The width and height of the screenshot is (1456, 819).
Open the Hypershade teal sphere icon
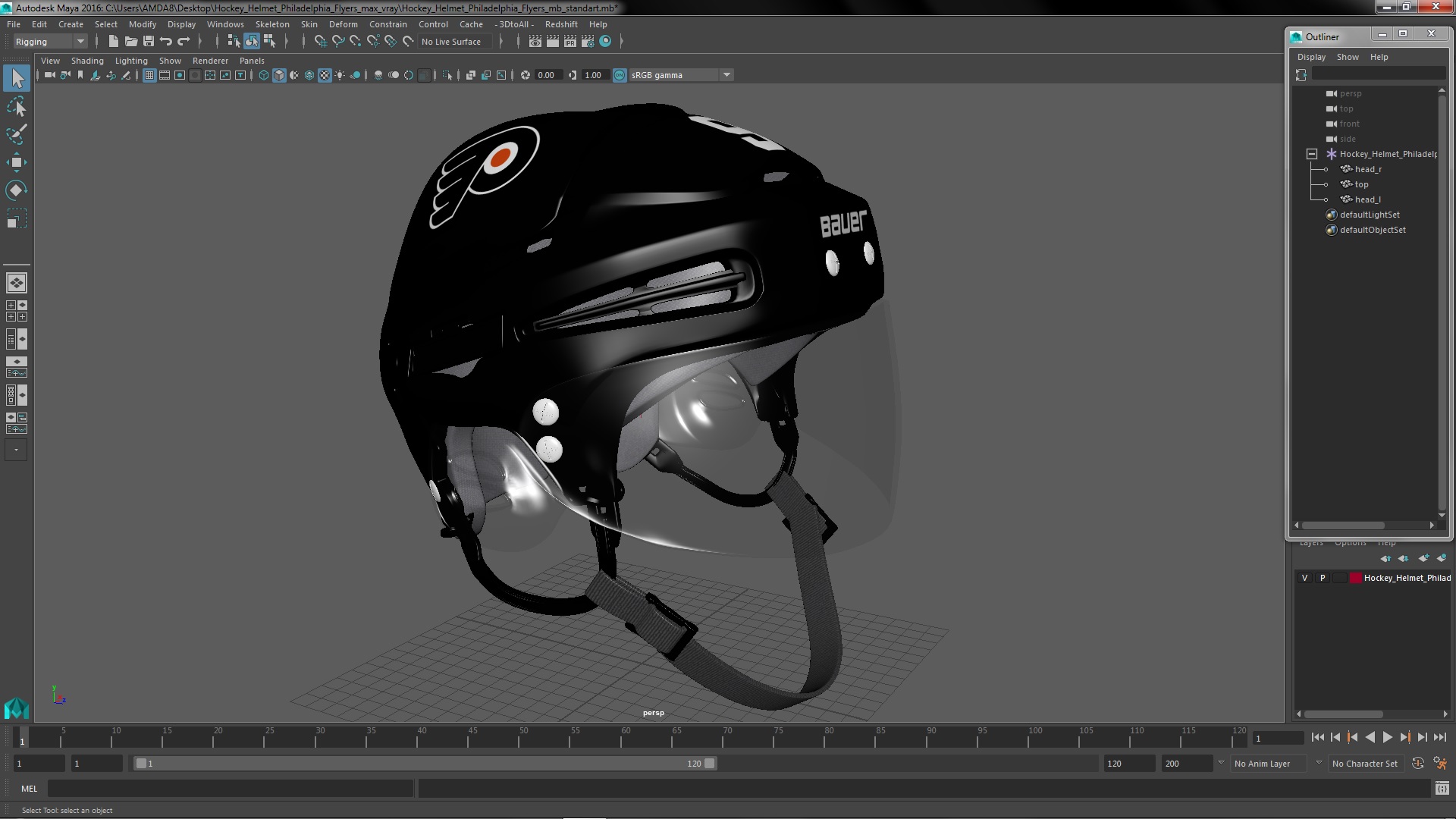[605, 42]
